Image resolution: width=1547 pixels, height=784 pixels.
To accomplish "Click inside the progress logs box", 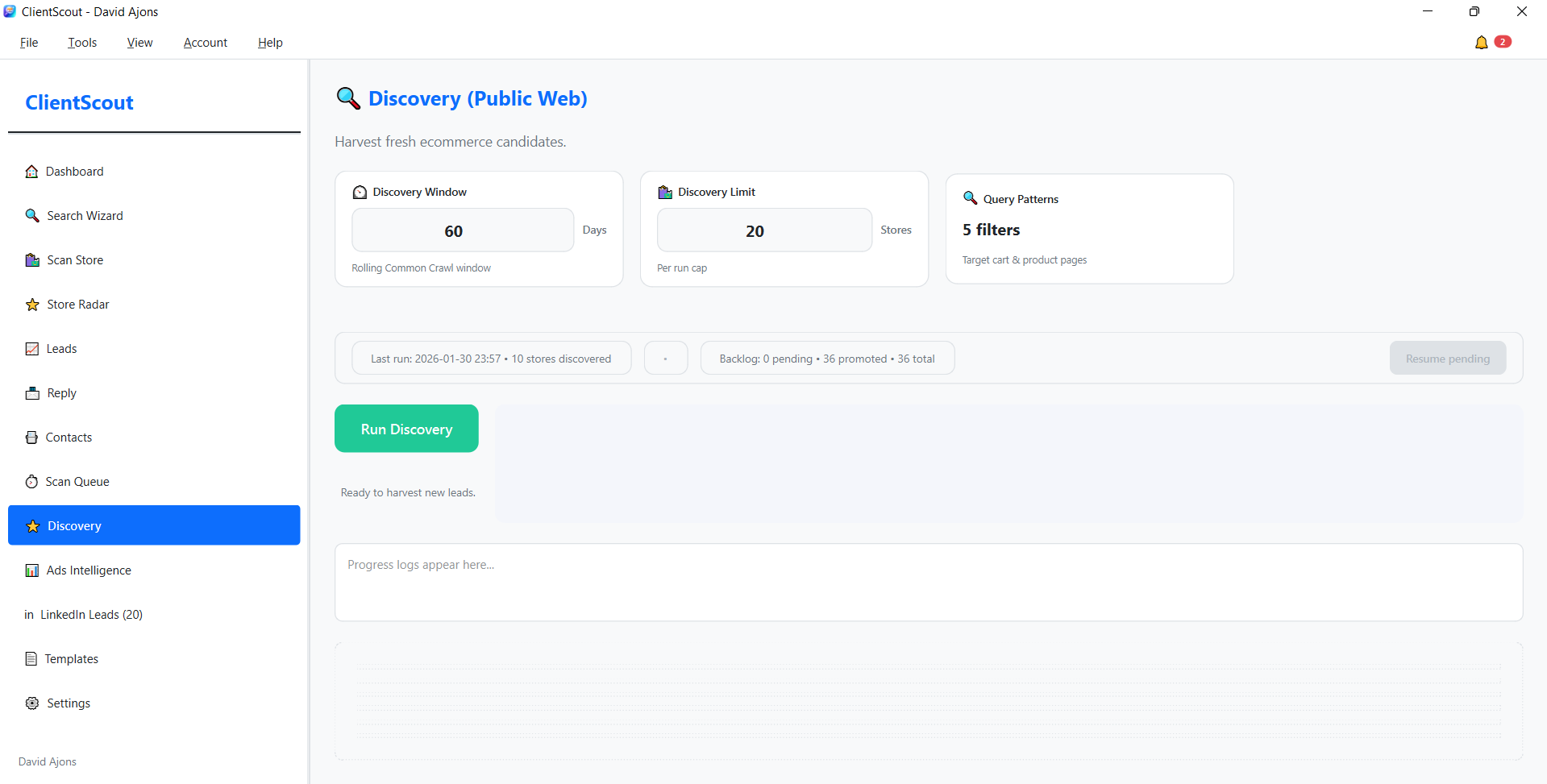I will pyautogui.click(x=929, y=582).
